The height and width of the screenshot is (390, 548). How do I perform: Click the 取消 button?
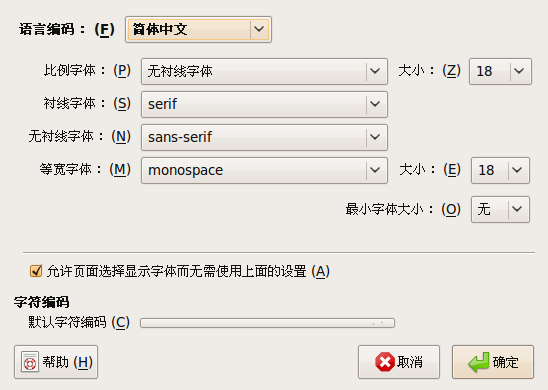coord(399,362)
